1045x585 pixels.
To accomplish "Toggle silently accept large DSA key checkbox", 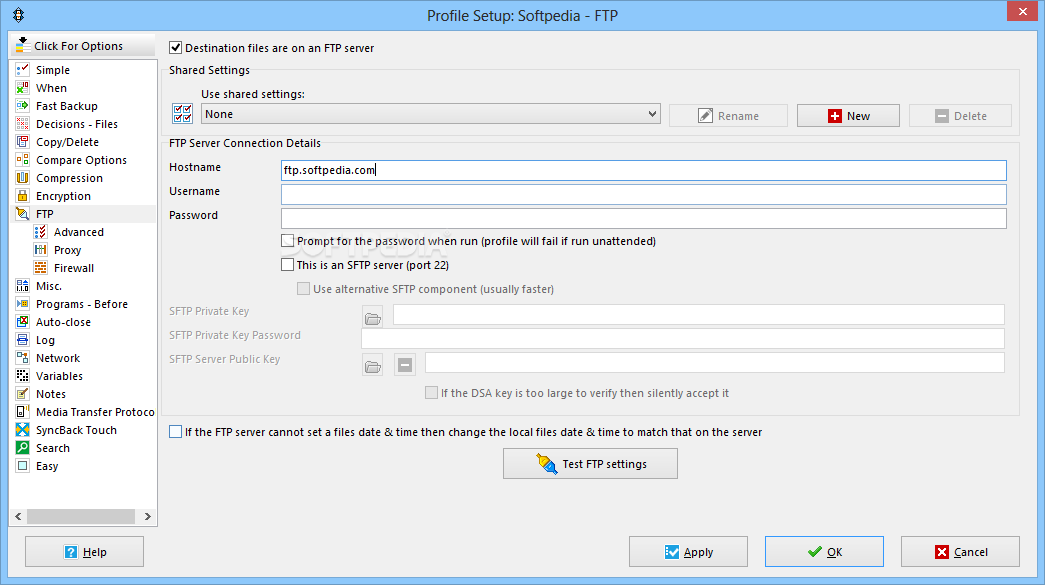I will point(431,392).
